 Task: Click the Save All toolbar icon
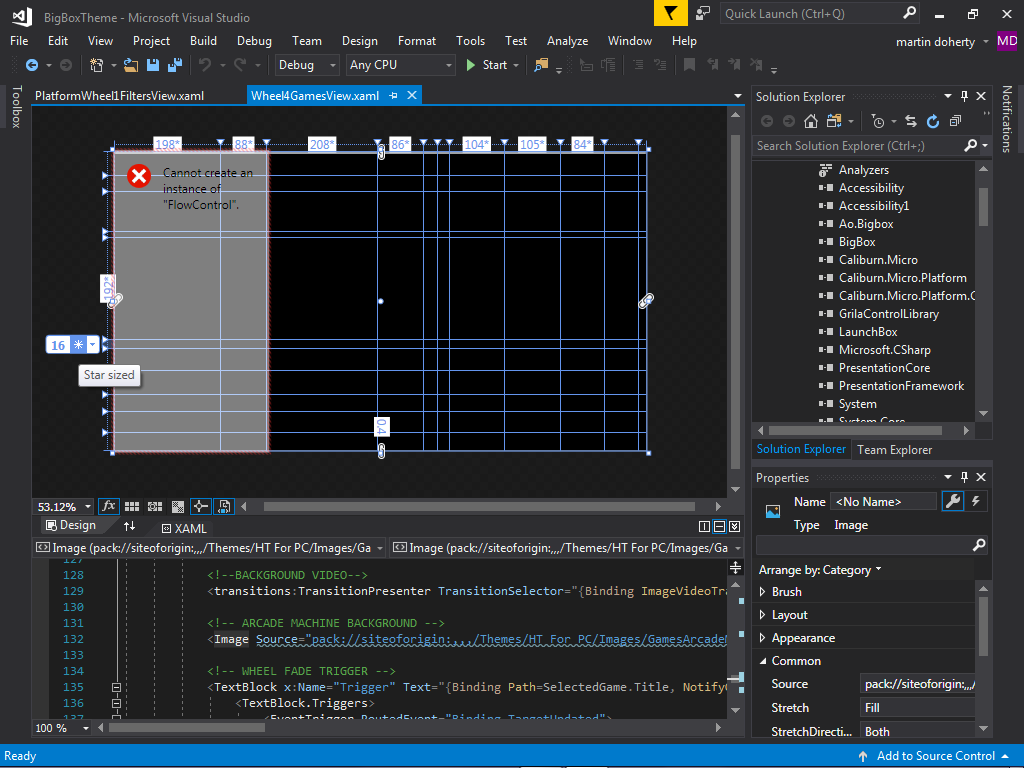coord(173,65)
